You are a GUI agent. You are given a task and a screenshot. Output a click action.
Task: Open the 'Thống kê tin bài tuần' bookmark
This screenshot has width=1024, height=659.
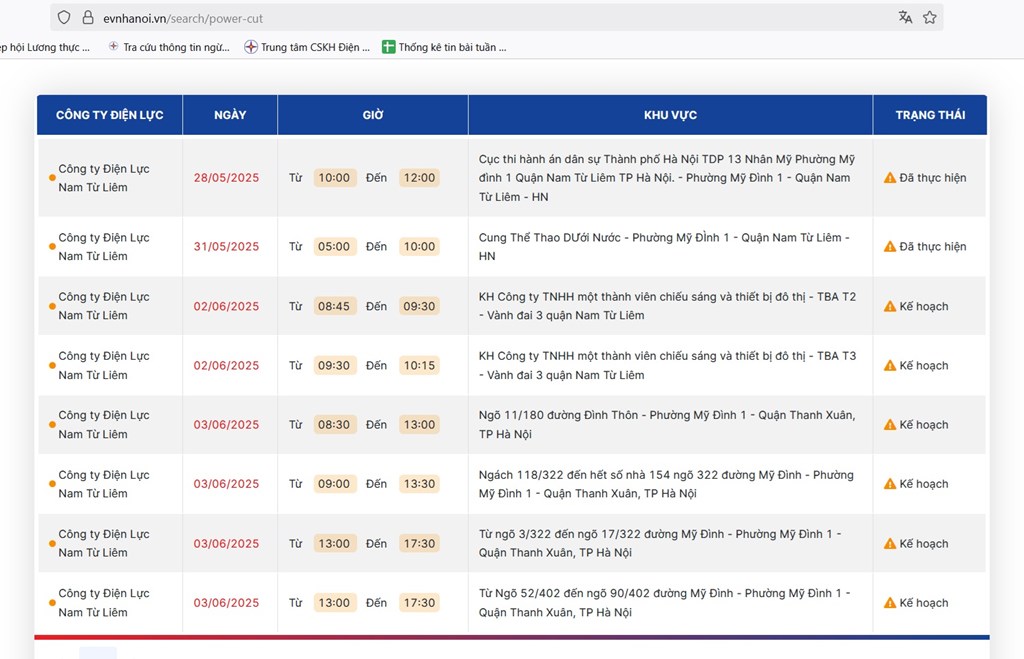click(x=444, y=47)
